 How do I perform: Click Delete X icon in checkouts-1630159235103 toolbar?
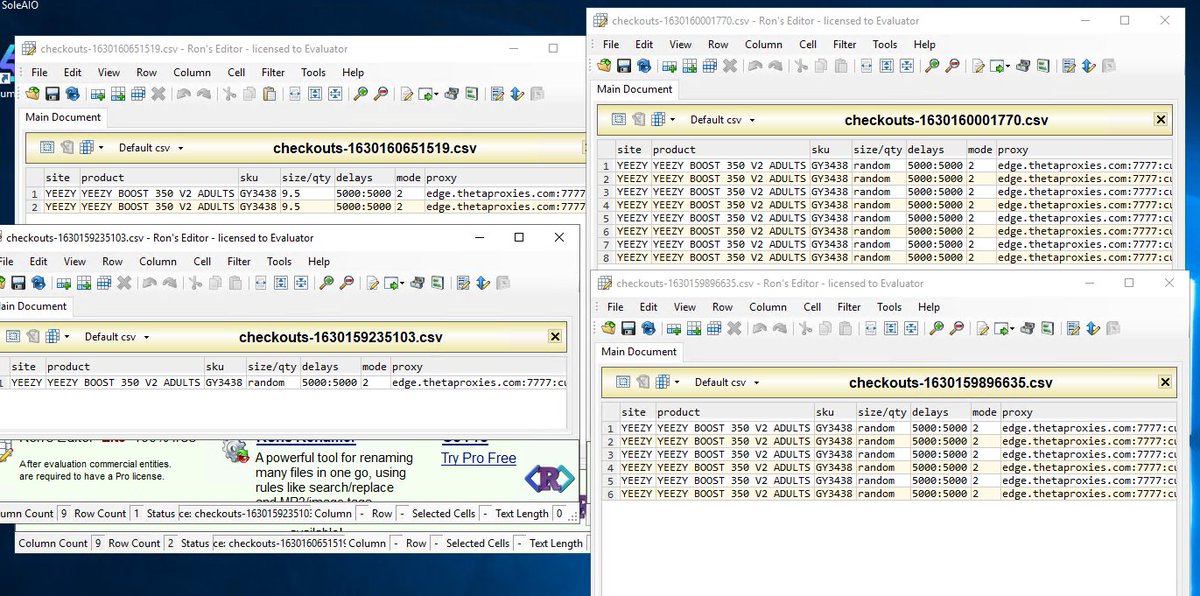(123, 282)
